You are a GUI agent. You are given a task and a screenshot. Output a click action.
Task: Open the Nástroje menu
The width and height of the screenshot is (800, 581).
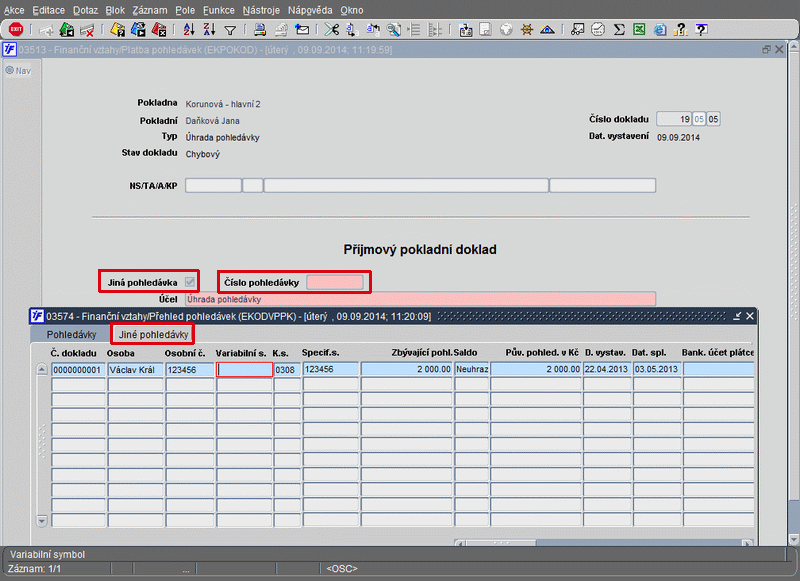coord(261,10)
